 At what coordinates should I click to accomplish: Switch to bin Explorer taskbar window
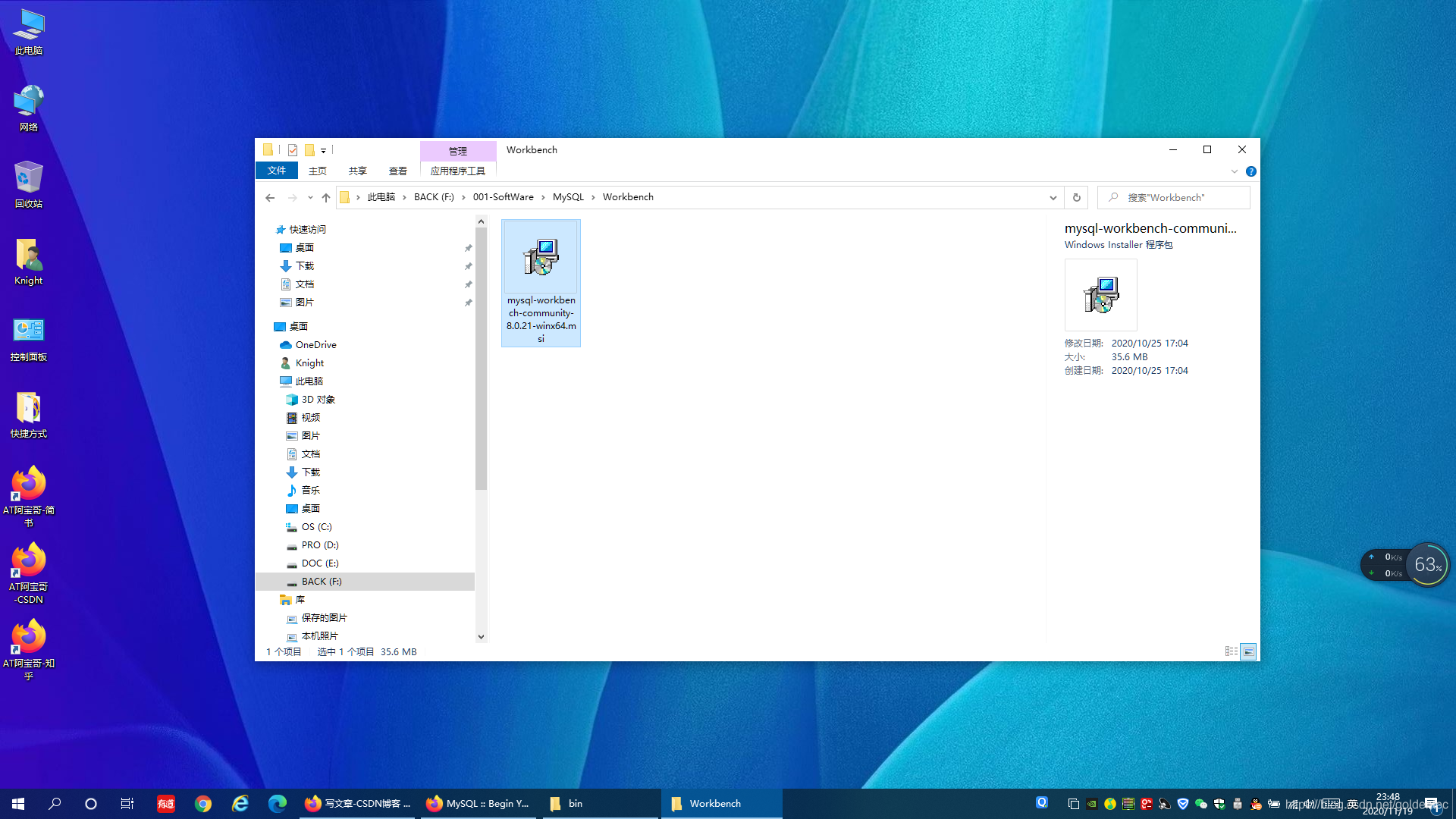pos(599,804)
